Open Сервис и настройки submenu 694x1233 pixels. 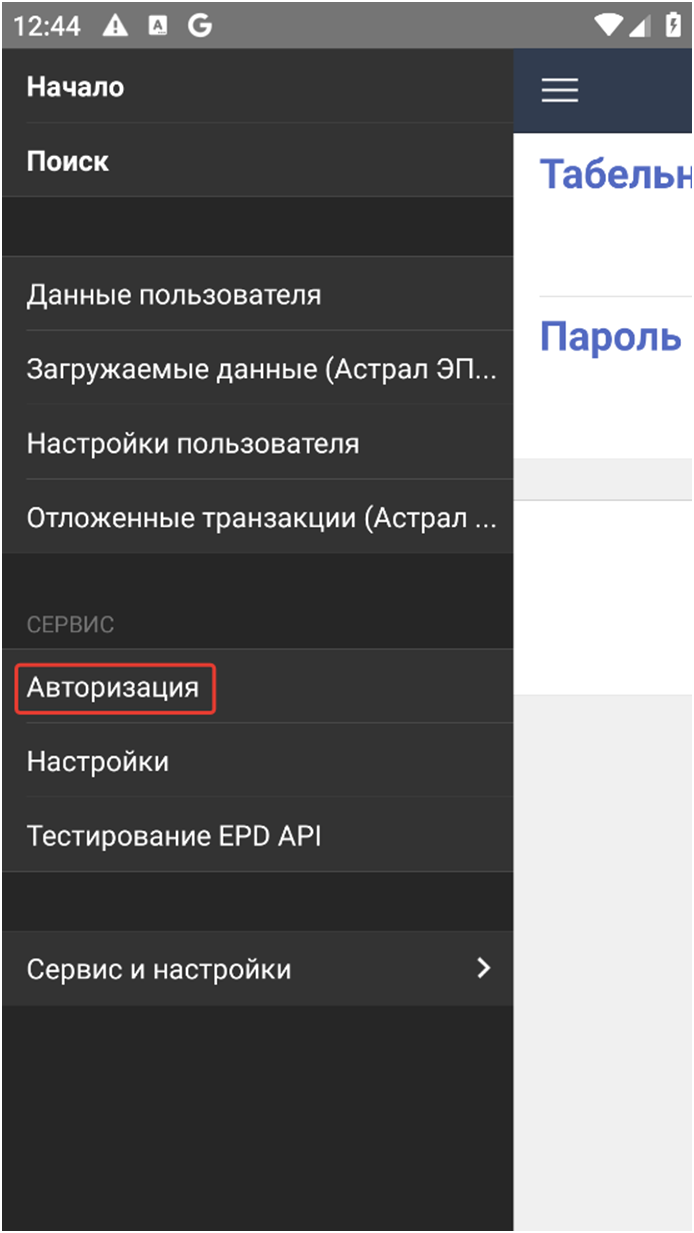point(257,969)
